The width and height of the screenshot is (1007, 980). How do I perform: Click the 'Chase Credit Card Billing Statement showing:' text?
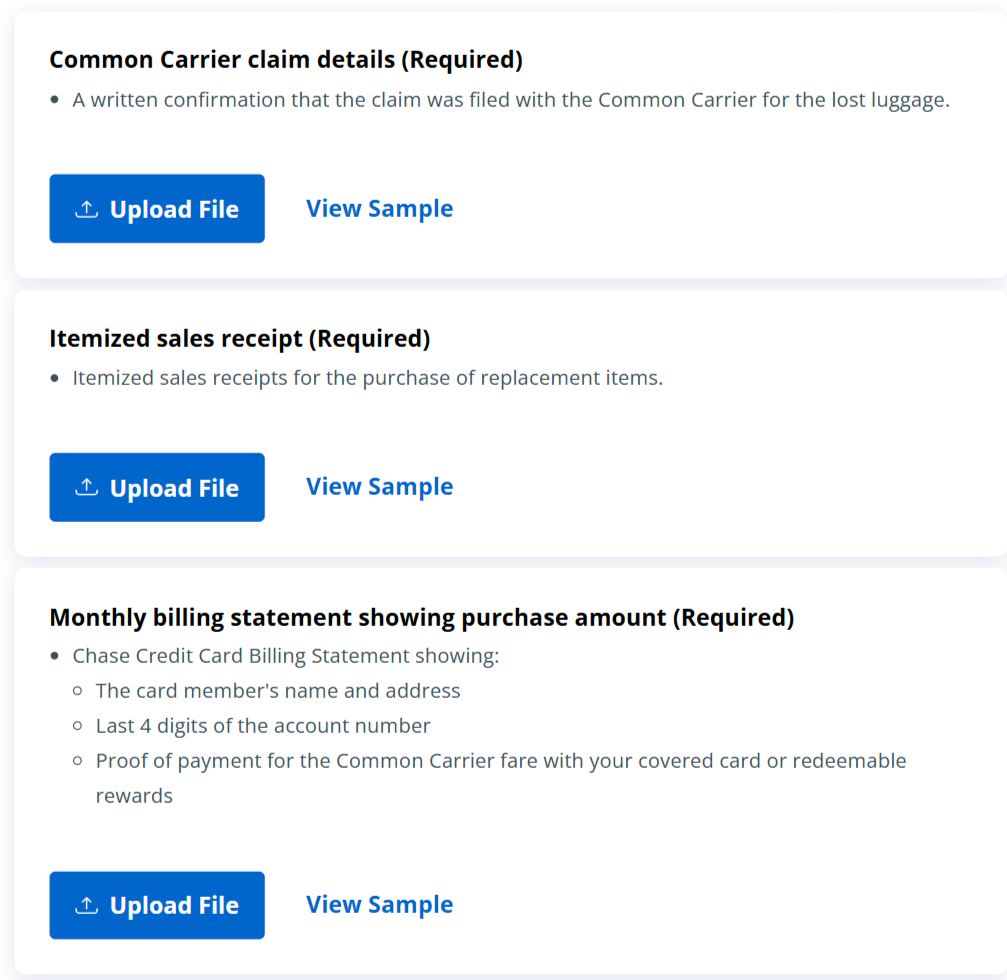pyautogui.click(x=285, y=656)
